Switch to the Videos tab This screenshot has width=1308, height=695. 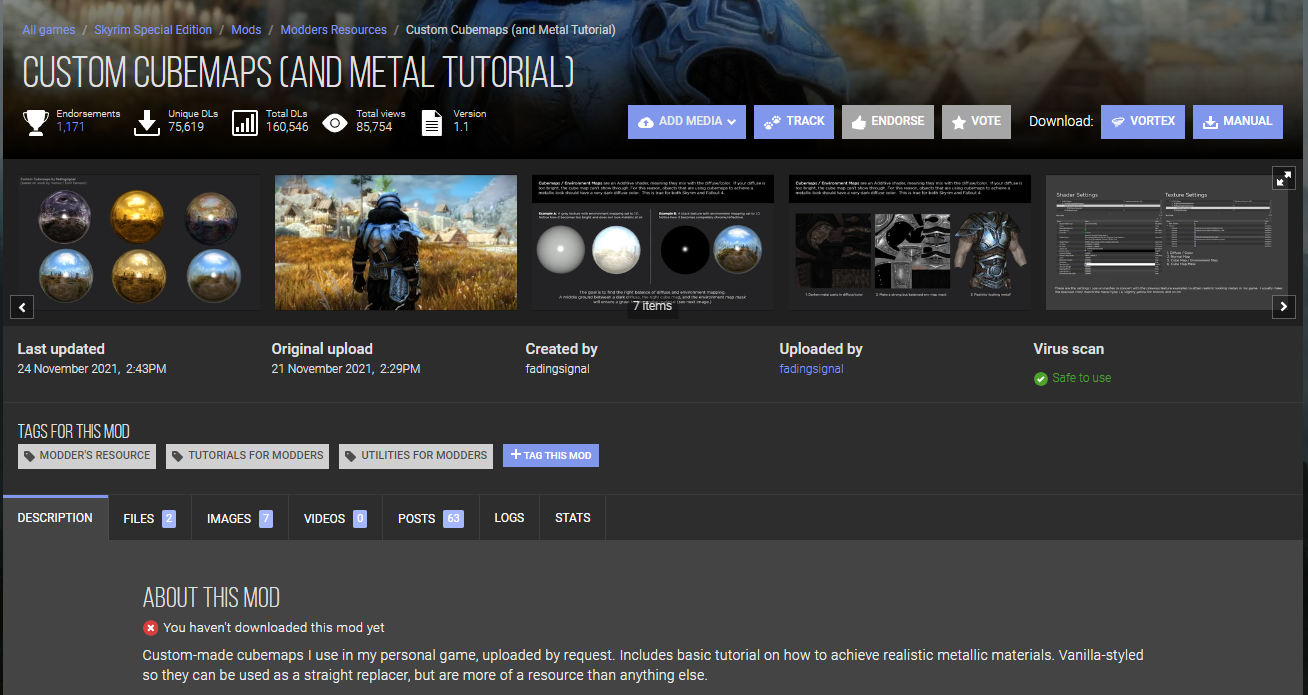point(335,518)
